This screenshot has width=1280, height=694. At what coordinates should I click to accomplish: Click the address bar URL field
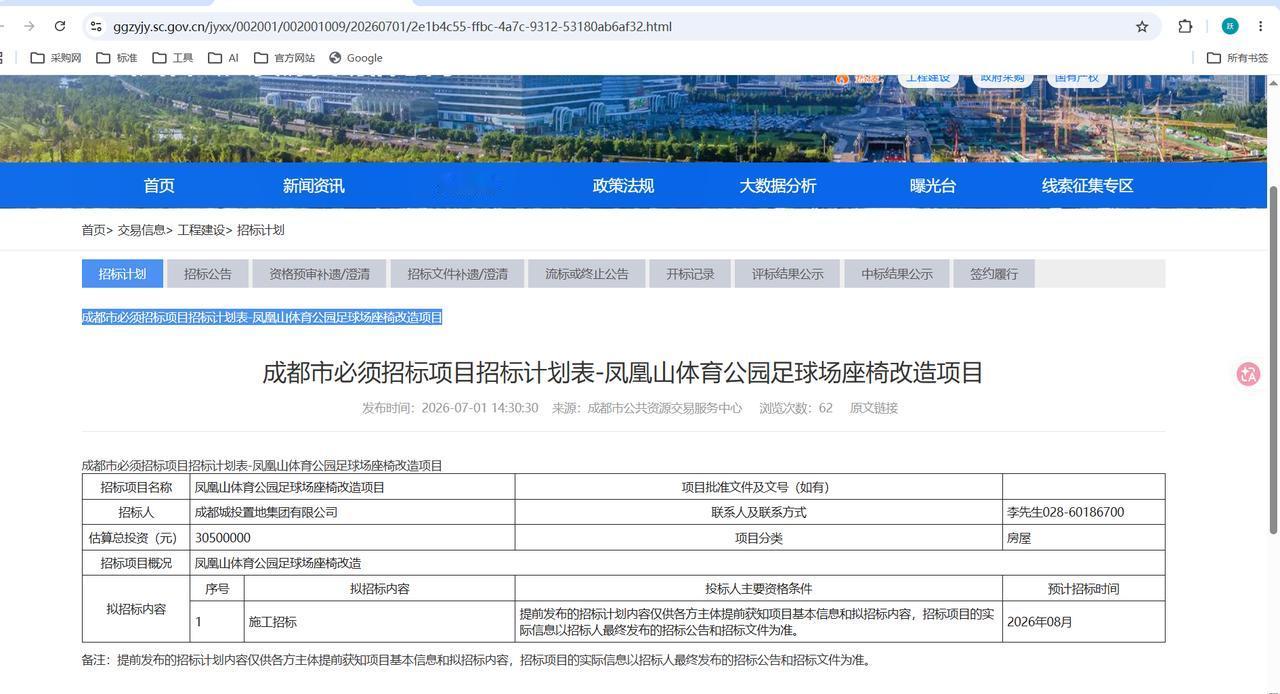point(620,26)
